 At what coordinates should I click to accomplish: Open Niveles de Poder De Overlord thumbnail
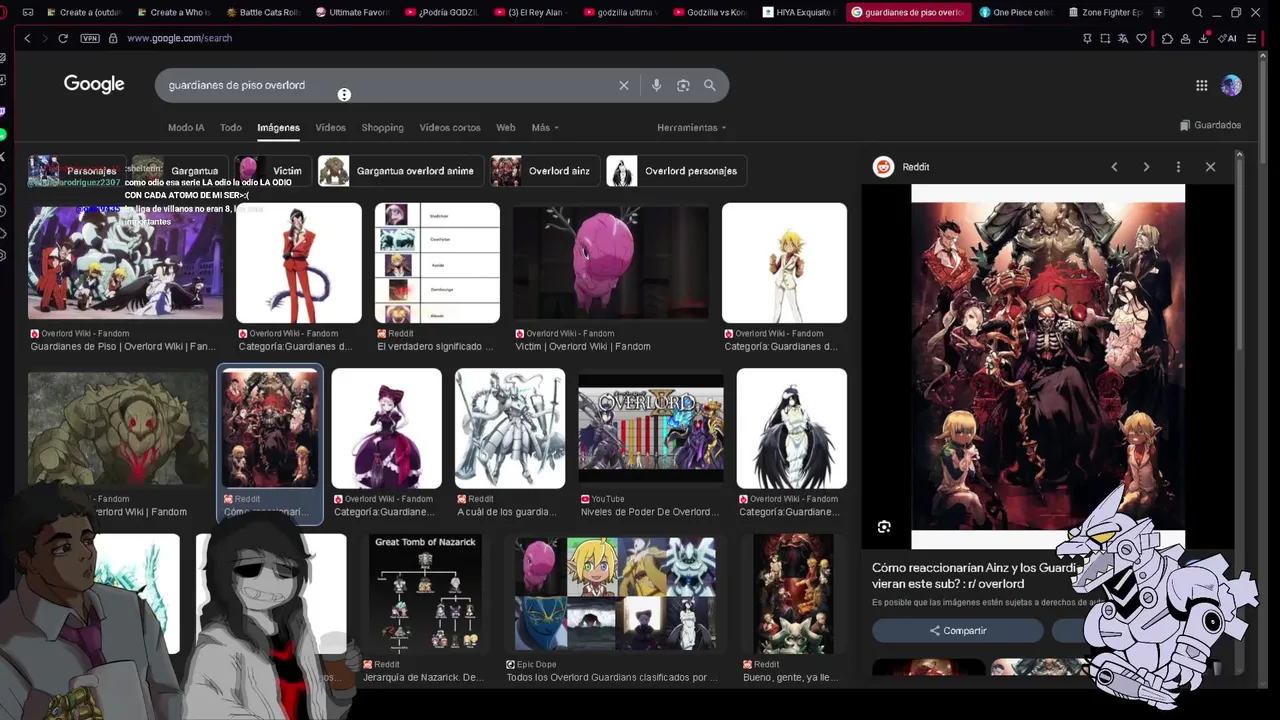point(650,428)
